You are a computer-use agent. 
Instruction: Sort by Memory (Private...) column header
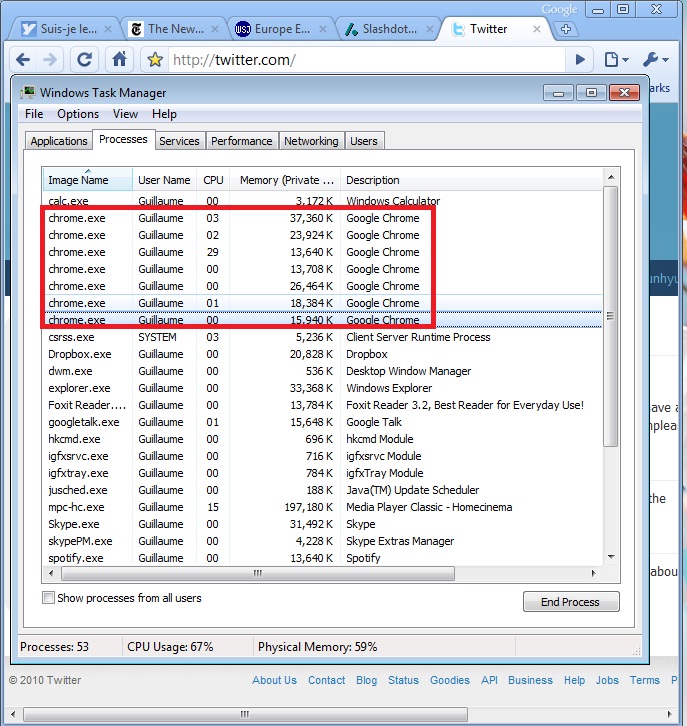[x=285, y=180]
